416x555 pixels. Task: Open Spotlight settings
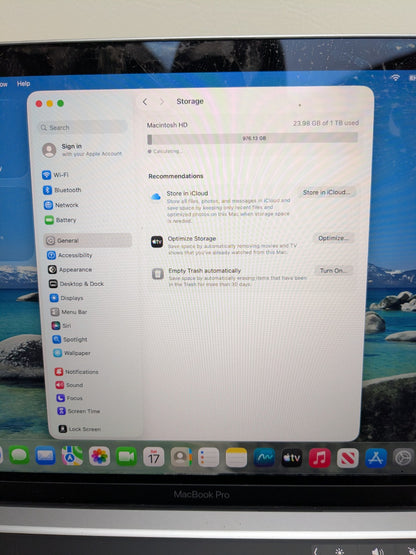(70, 339)
